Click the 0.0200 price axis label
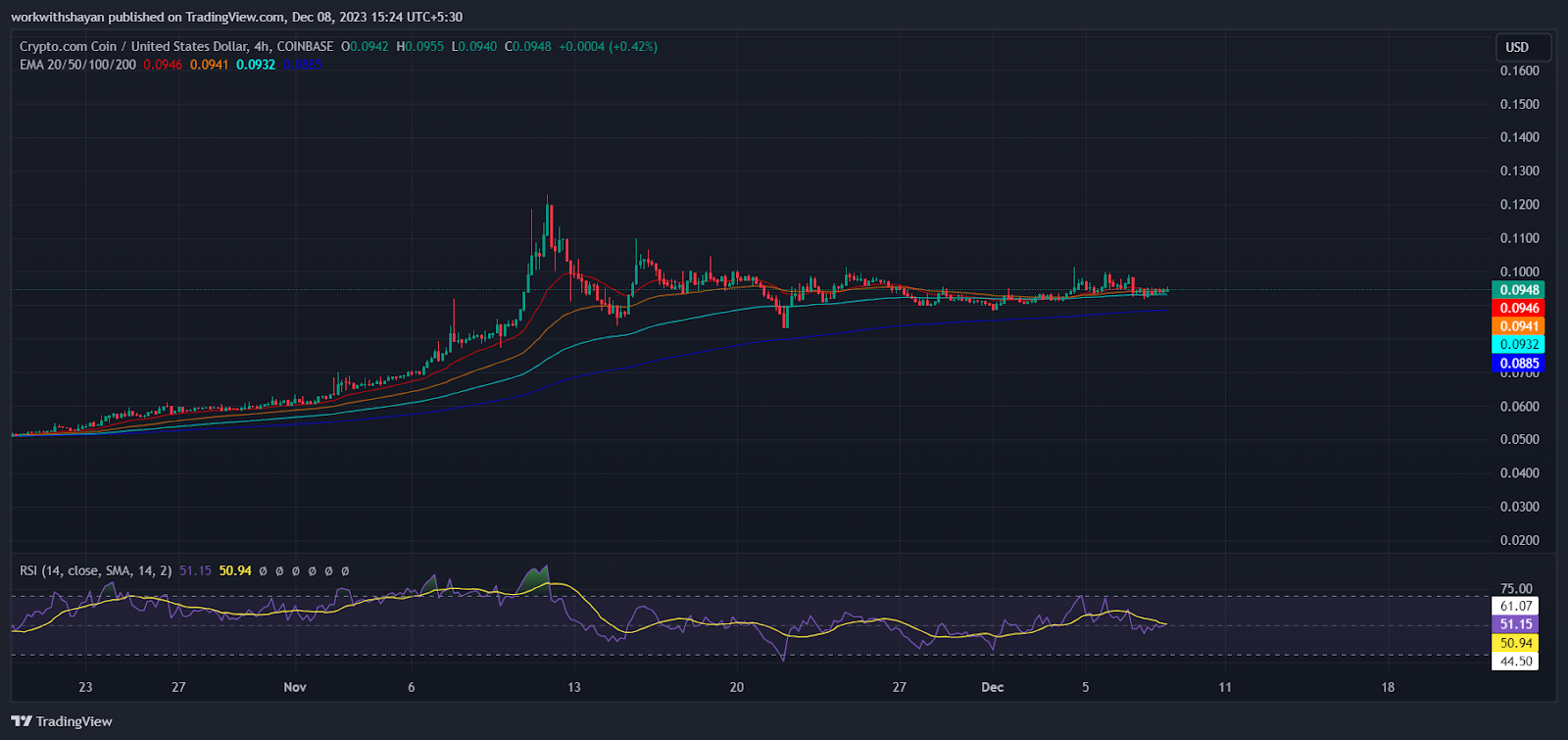The image size is (1568, 740). tap(1519, 540)
